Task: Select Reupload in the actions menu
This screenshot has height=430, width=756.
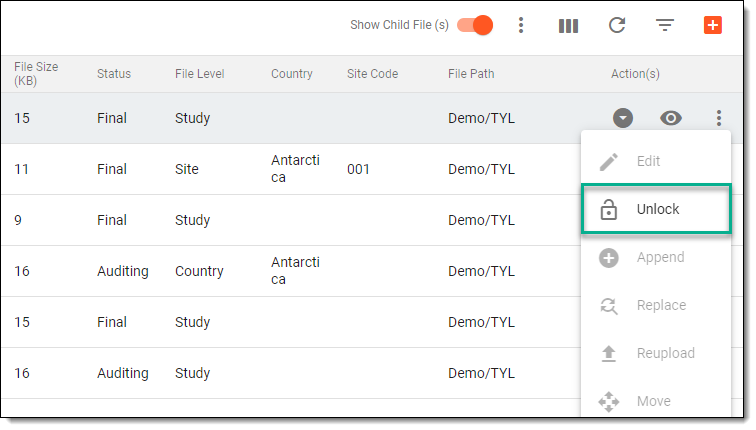Action: pyautogui.click(x=656, y=353)
